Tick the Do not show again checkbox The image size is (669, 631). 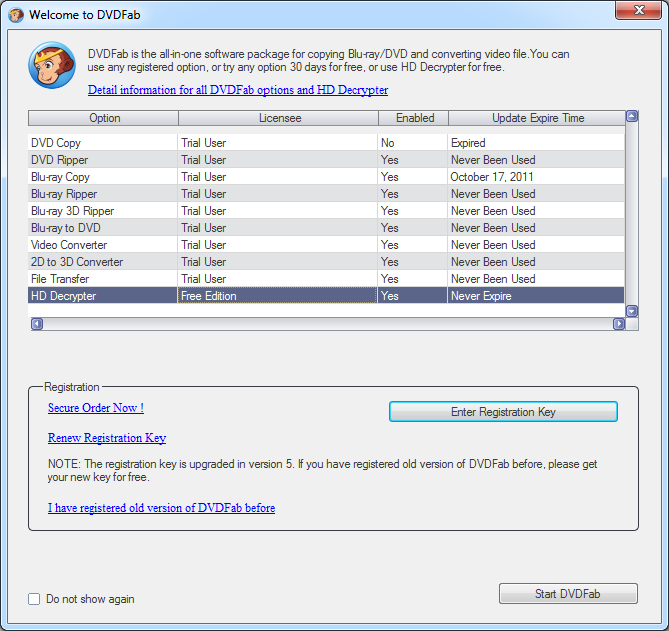point(34,599)
